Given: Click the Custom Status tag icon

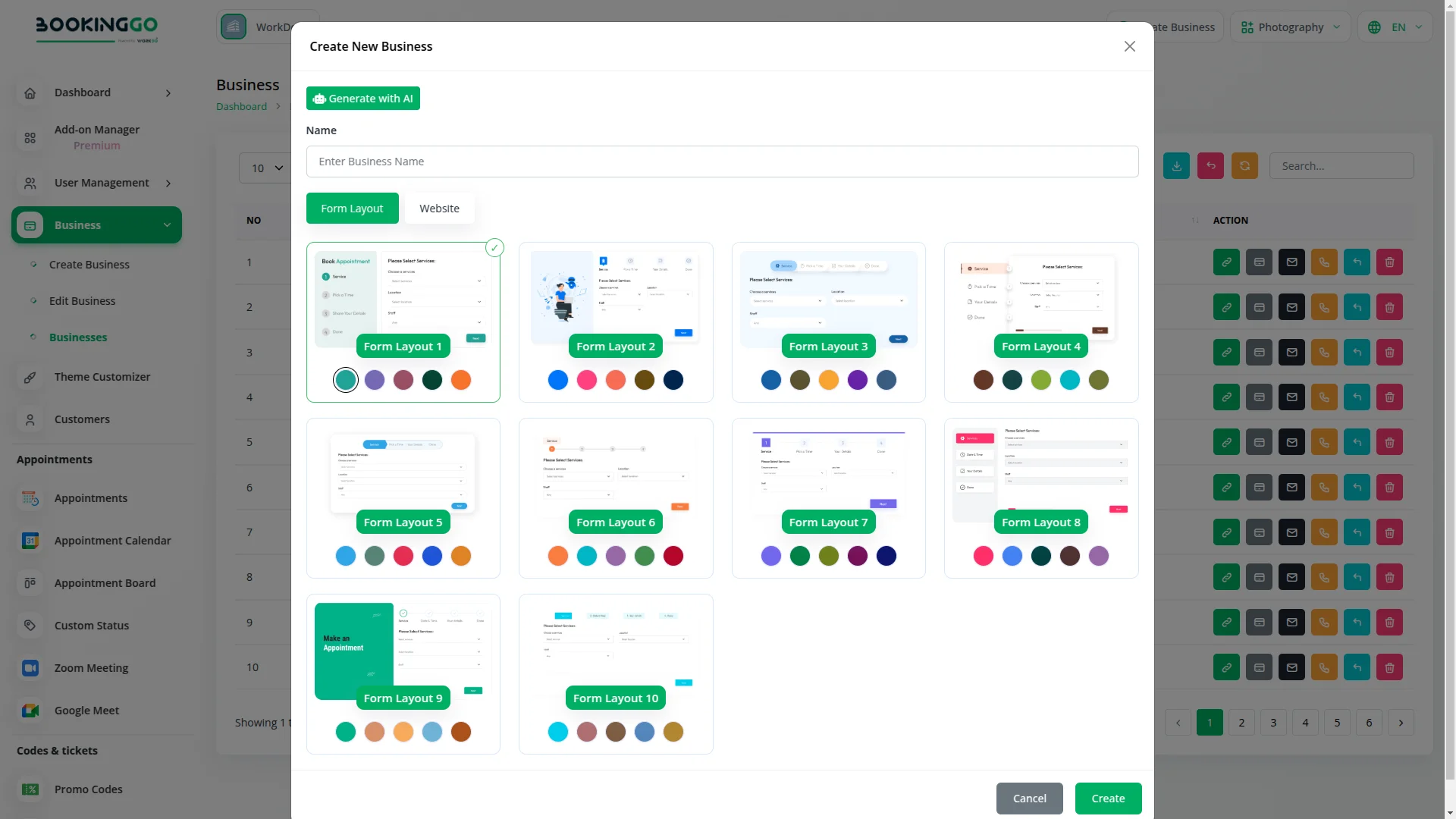Looking at the screenshot, I should (x=30, y=626).
